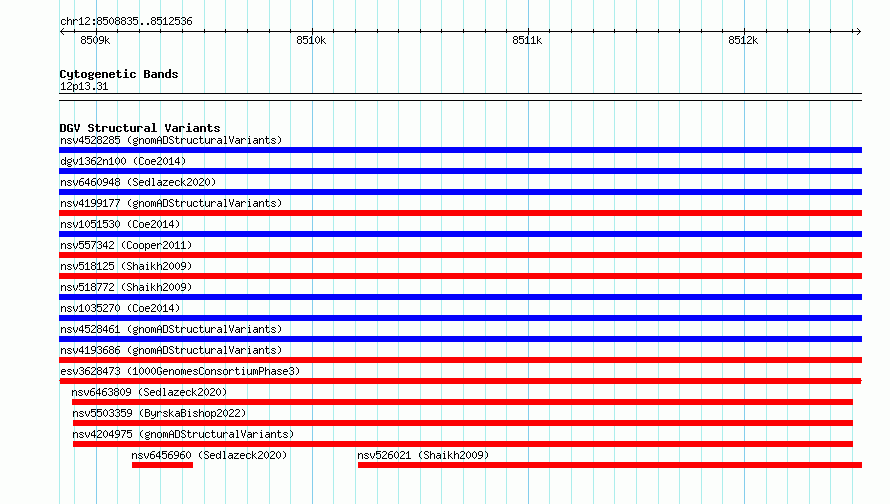Select the 12p13.31 band label

[x=84, y=86]
